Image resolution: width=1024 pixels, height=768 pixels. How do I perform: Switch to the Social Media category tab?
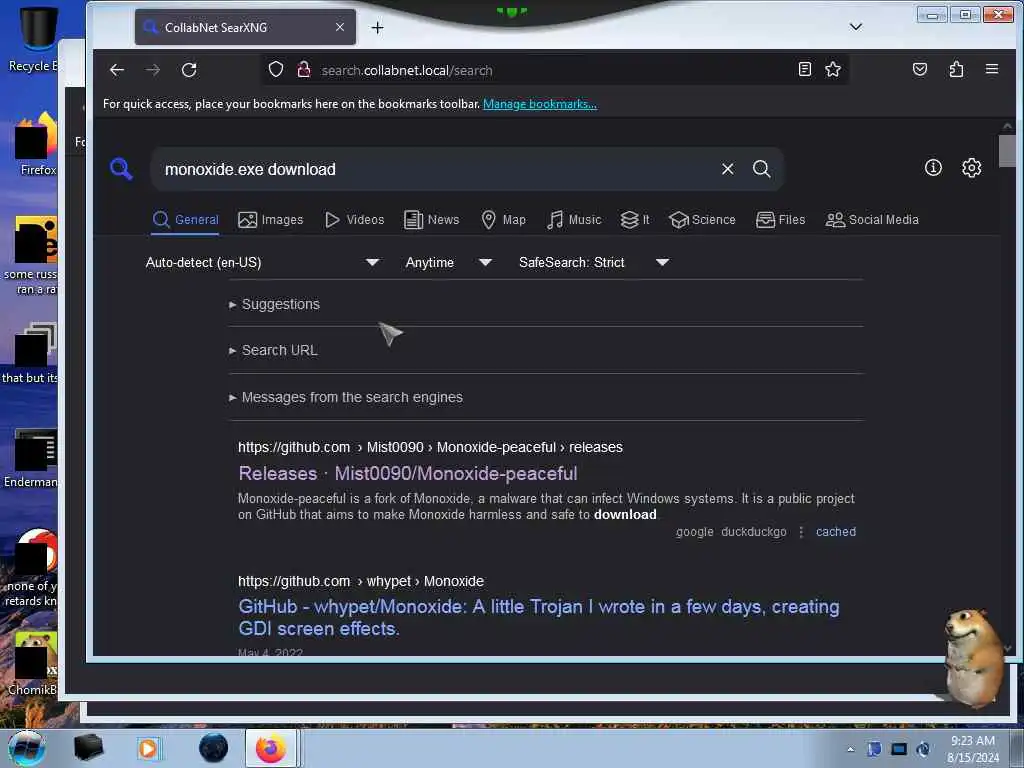point(872,220)
